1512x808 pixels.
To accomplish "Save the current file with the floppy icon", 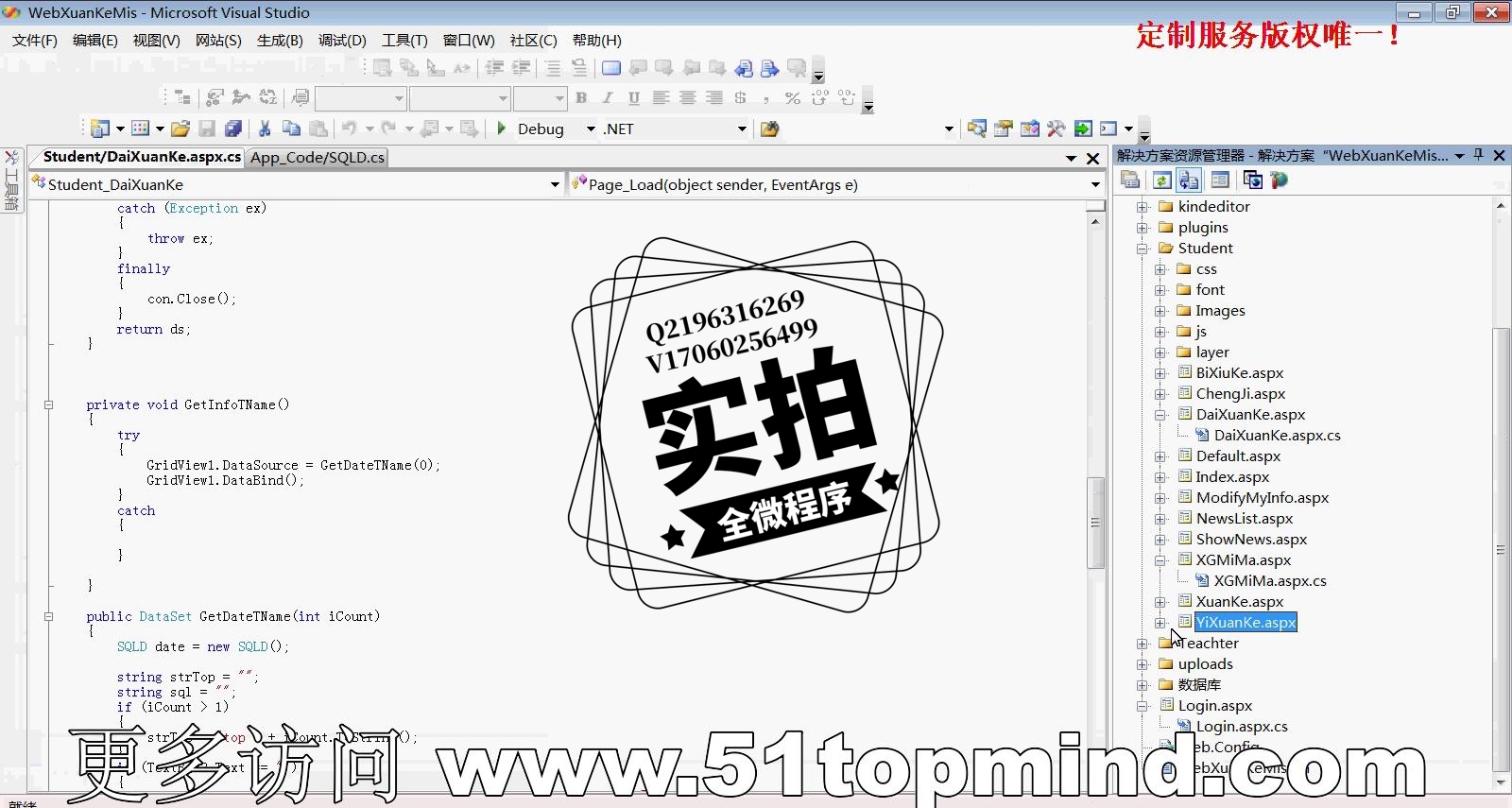I will click(x=207, y=129).
